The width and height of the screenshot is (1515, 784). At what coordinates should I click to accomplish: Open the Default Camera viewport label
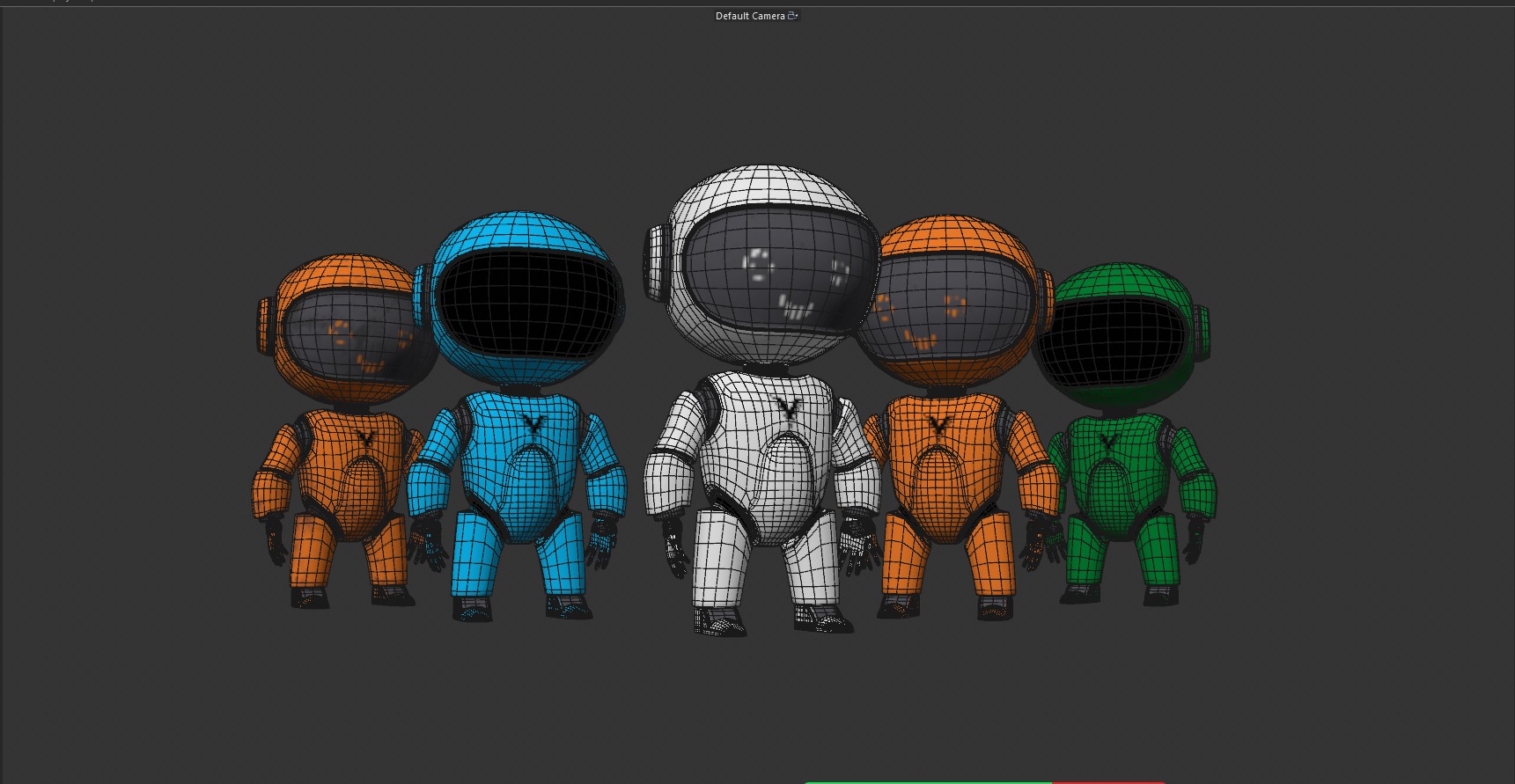pos(749,16)
